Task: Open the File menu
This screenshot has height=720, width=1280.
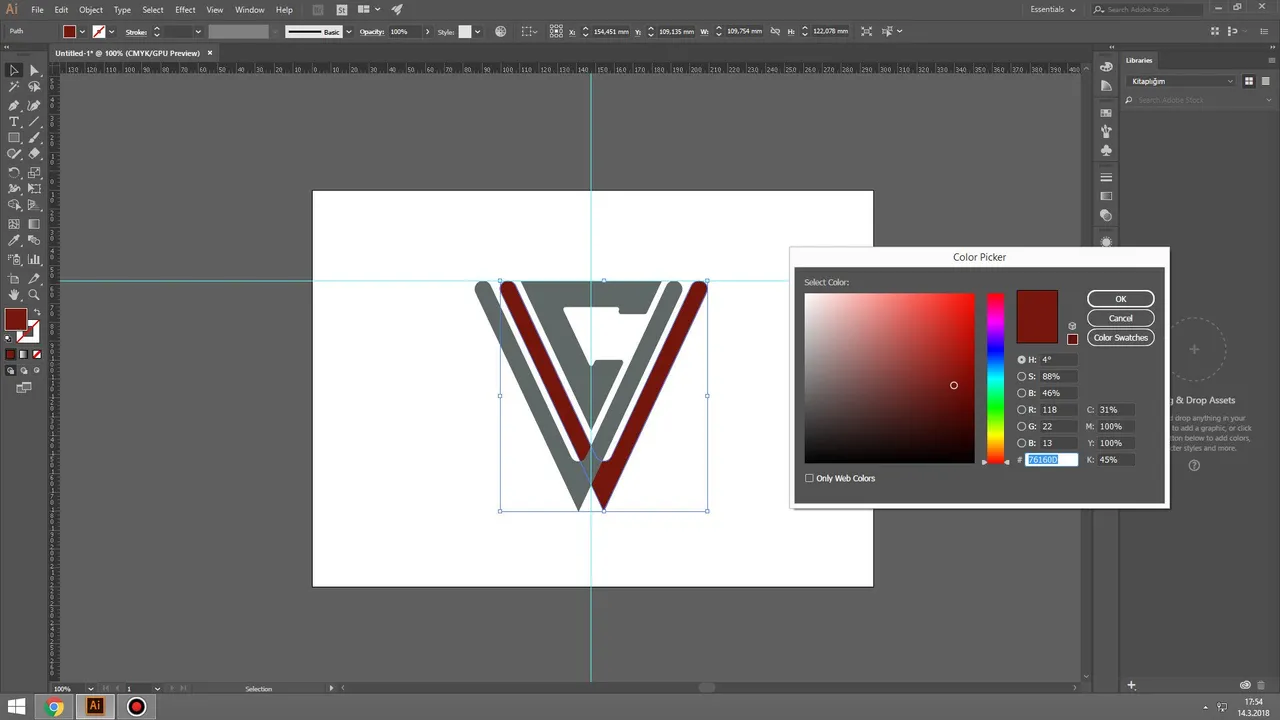Action: point(37,10)
